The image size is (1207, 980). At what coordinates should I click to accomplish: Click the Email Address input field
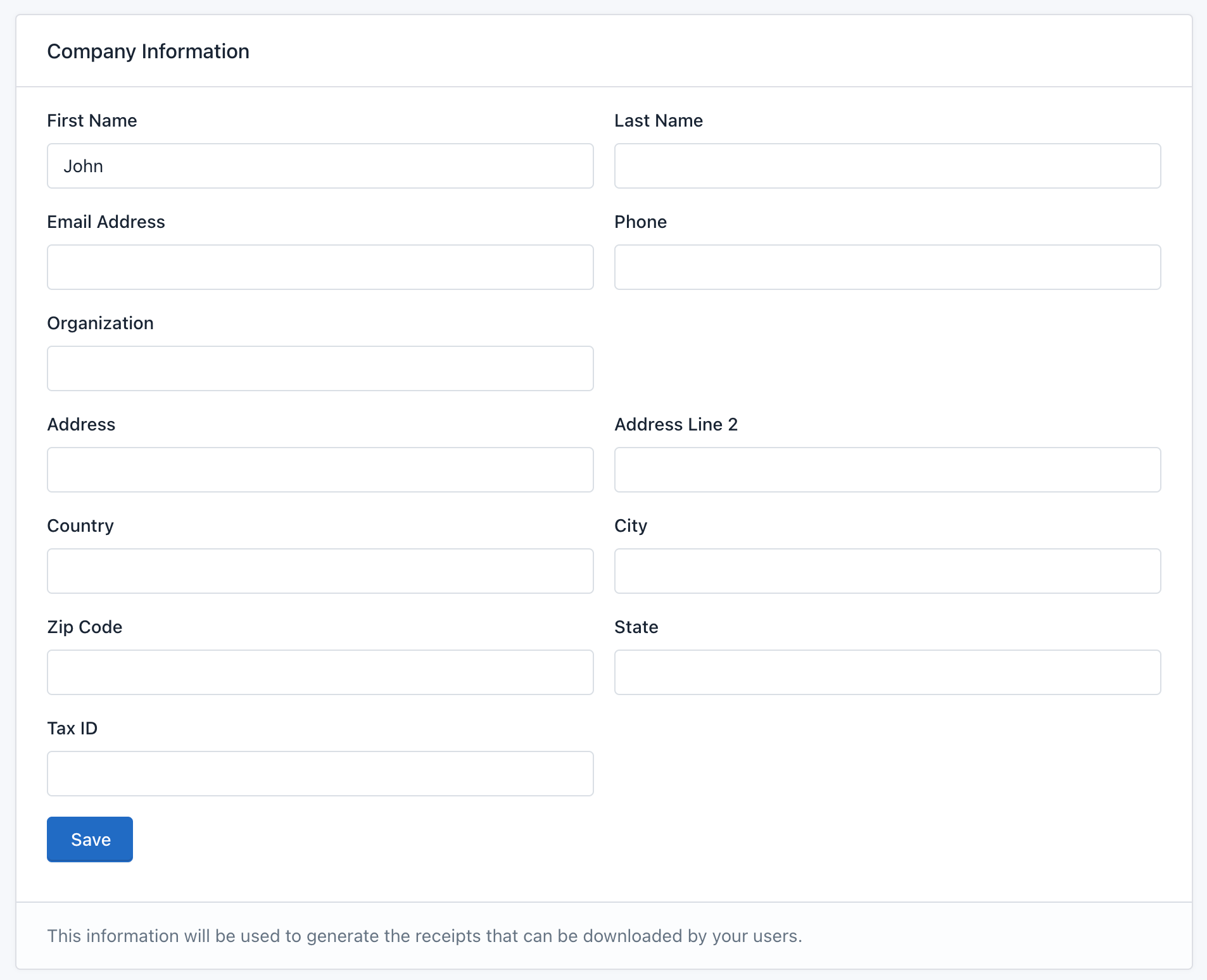[x=320, y=267]
